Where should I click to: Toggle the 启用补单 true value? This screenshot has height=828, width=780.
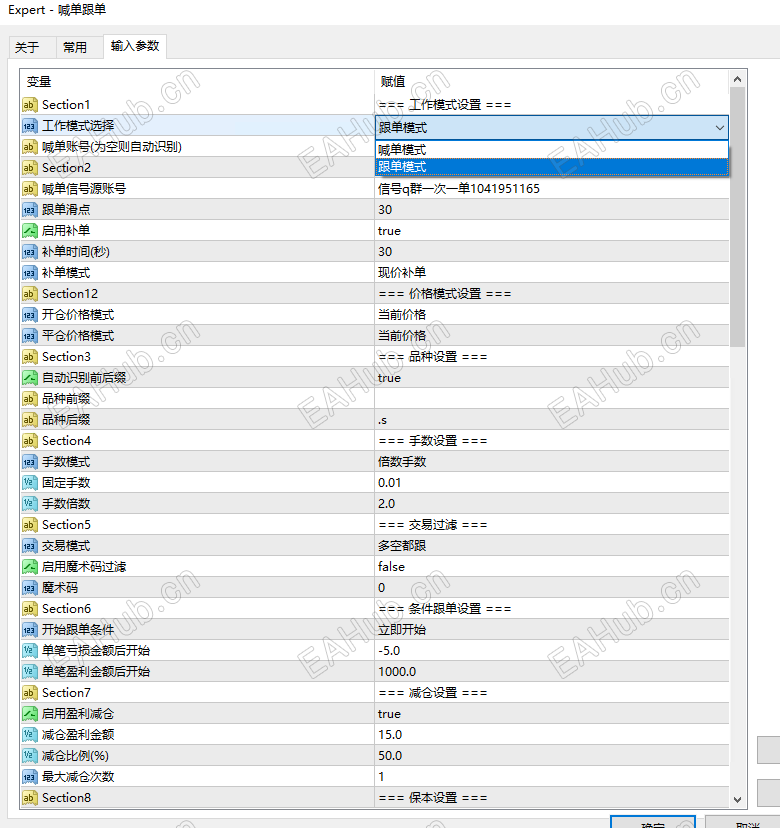tap(552, 231)
